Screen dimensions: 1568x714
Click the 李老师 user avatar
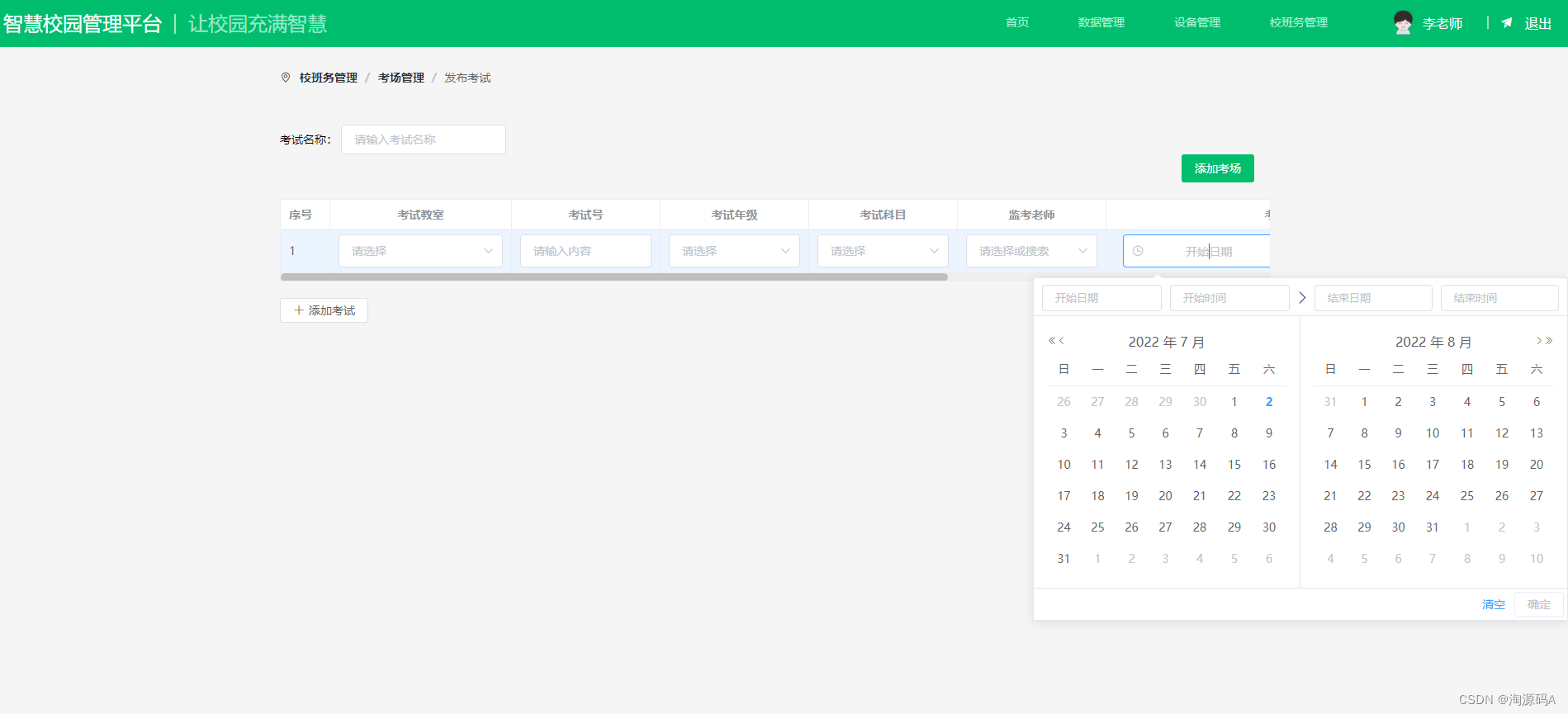tap(1403, 23)
